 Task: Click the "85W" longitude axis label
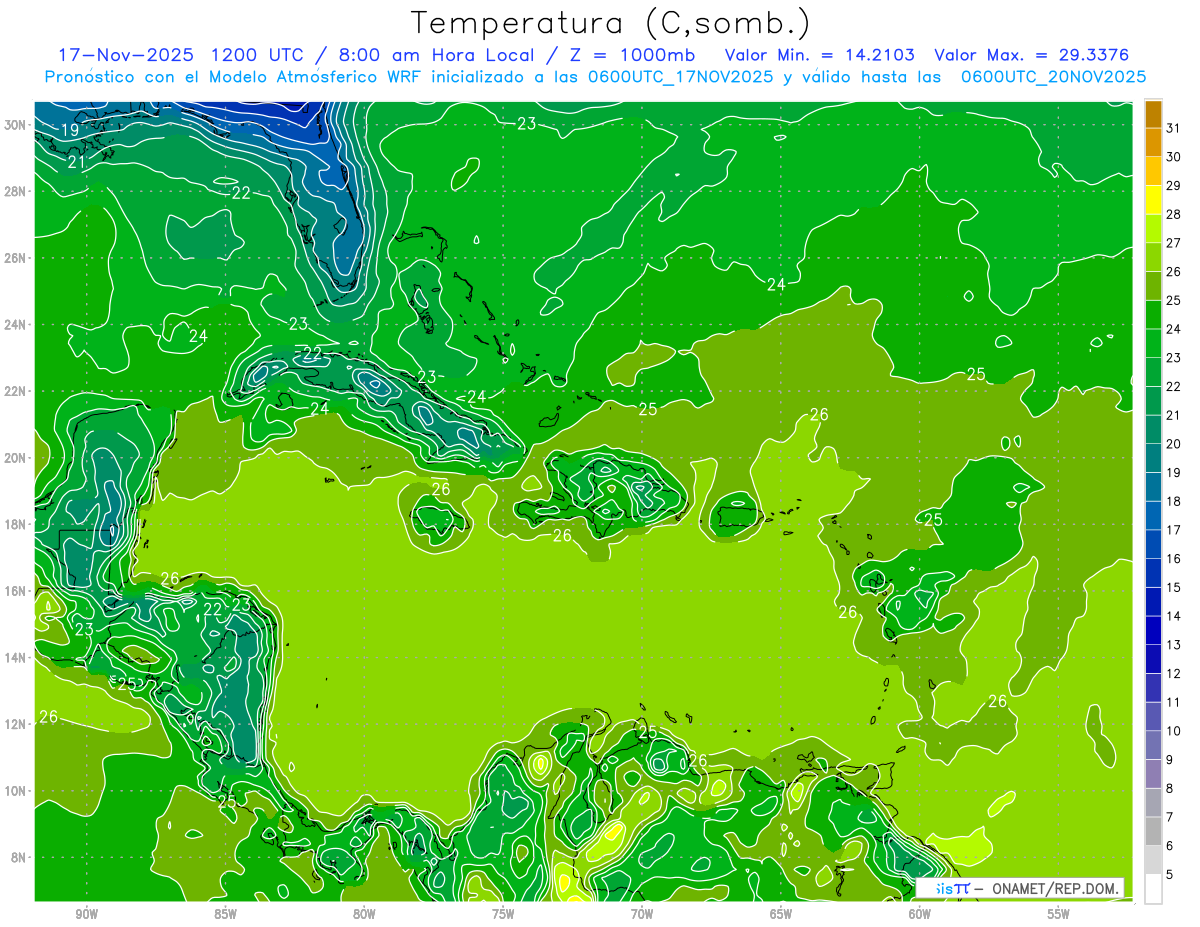pyautogui.click(x=225, y=914)
